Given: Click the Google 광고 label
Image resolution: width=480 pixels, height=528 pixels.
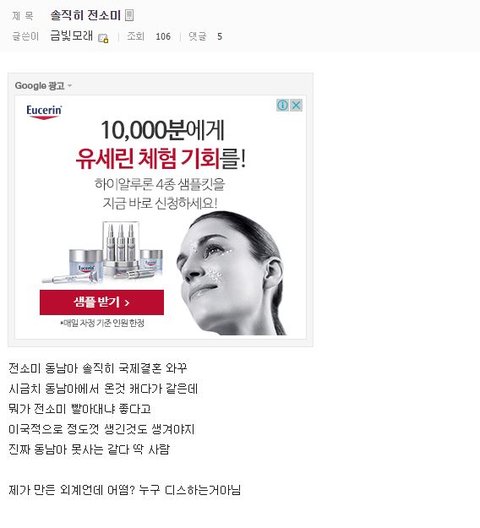Looking at the screenshot, I should (39, 86).
